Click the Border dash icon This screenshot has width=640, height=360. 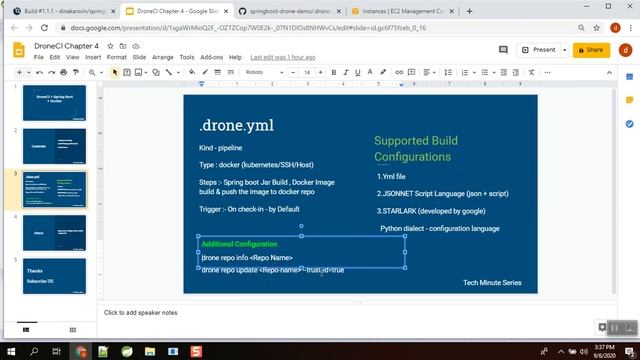tap(231, 73)
